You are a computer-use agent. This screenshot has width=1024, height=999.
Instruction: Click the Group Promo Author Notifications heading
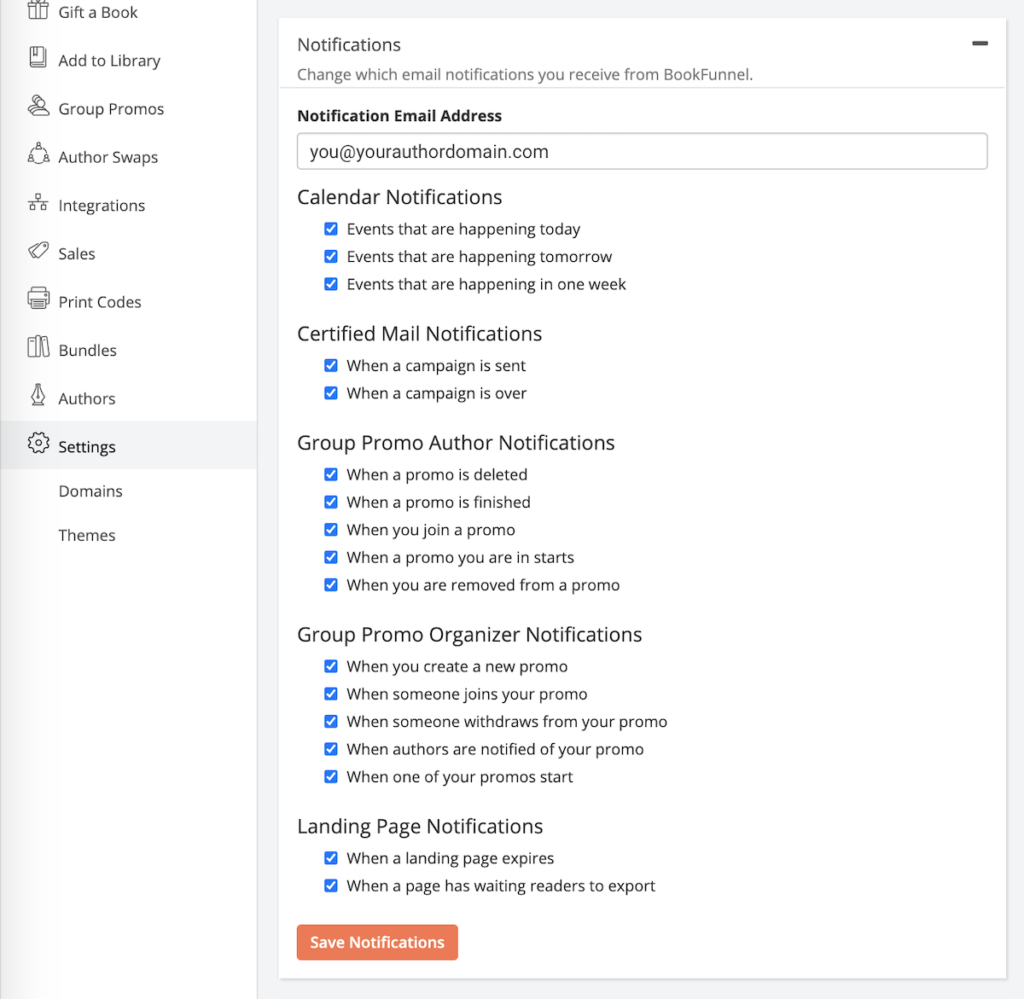[x=456, y=443]
